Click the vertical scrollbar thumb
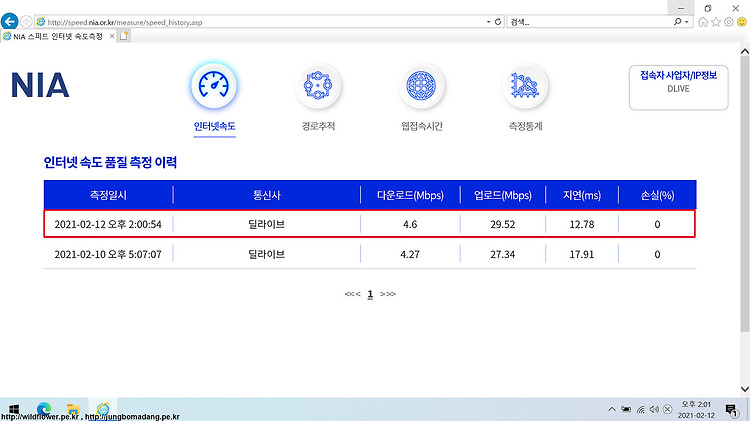Screen dimensions: 750x421 point(745,194)
